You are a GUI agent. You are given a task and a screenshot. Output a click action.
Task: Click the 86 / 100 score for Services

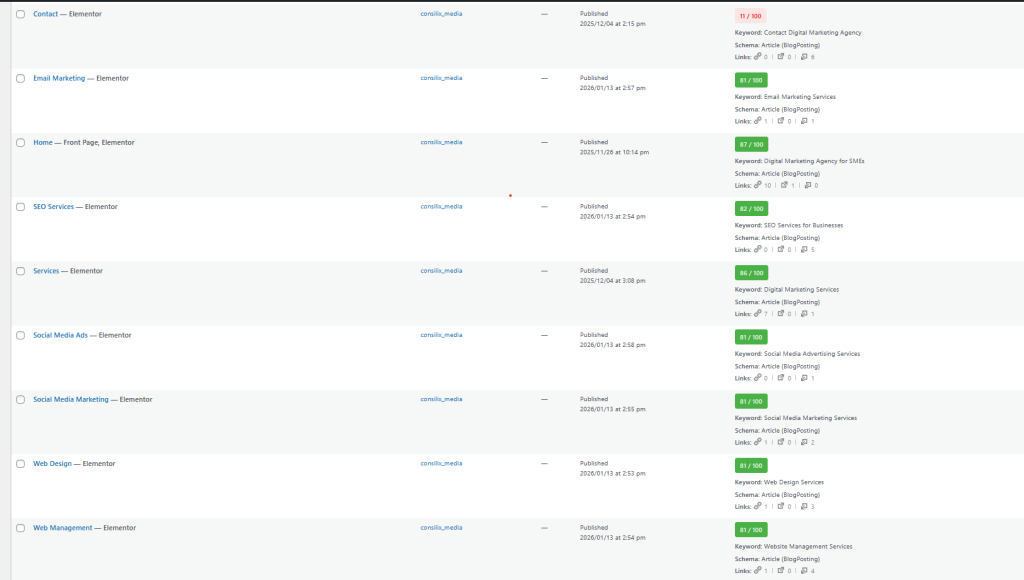pyautogui.click(x=751, y=273)
